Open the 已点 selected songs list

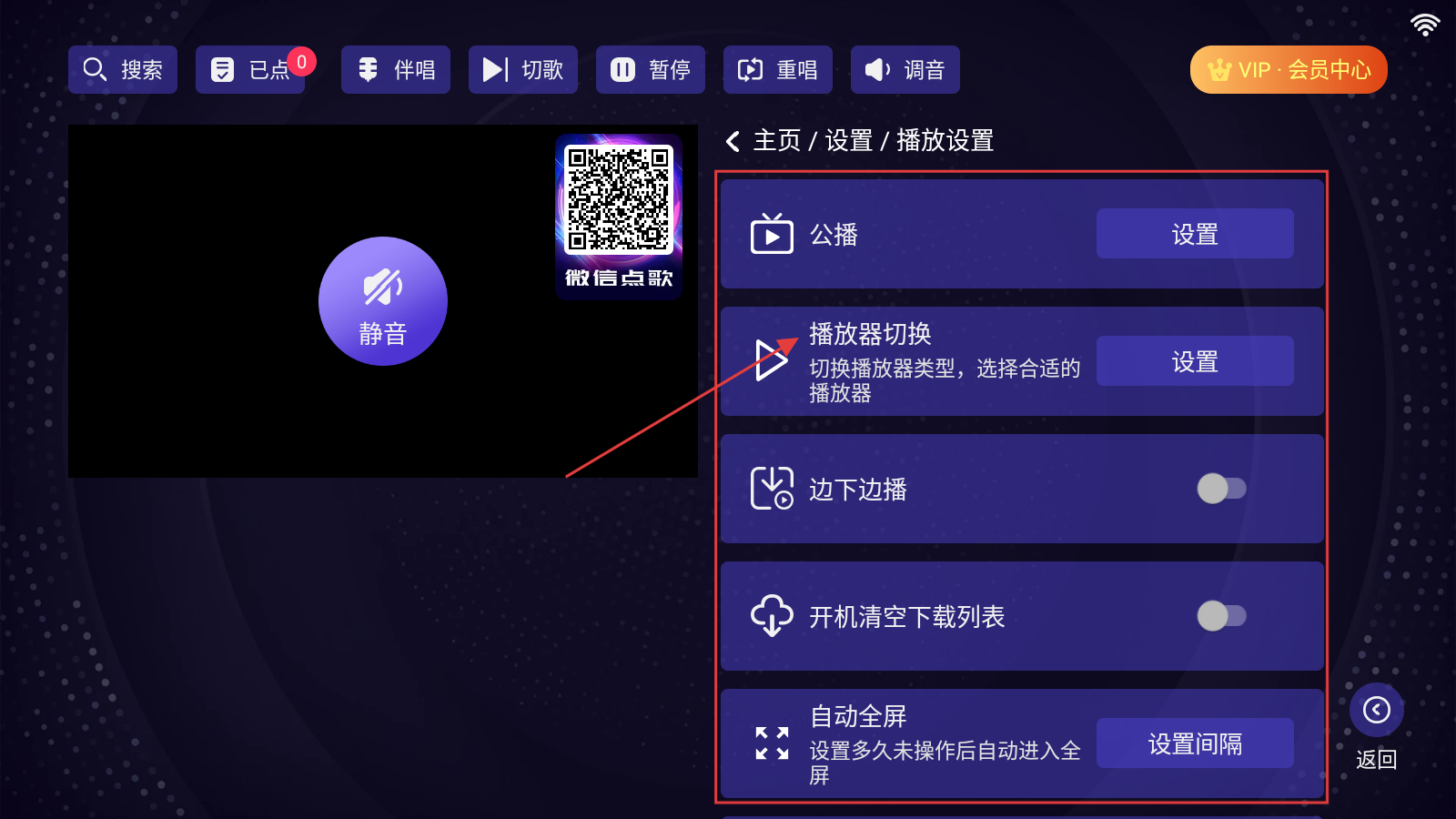pyautogui.click(x=250, y=70)
